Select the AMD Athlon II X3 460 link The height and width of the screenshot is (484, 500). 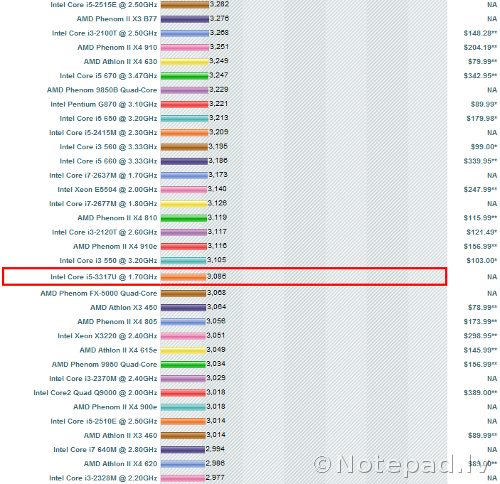pyautogui.click(x=120, y=436)
